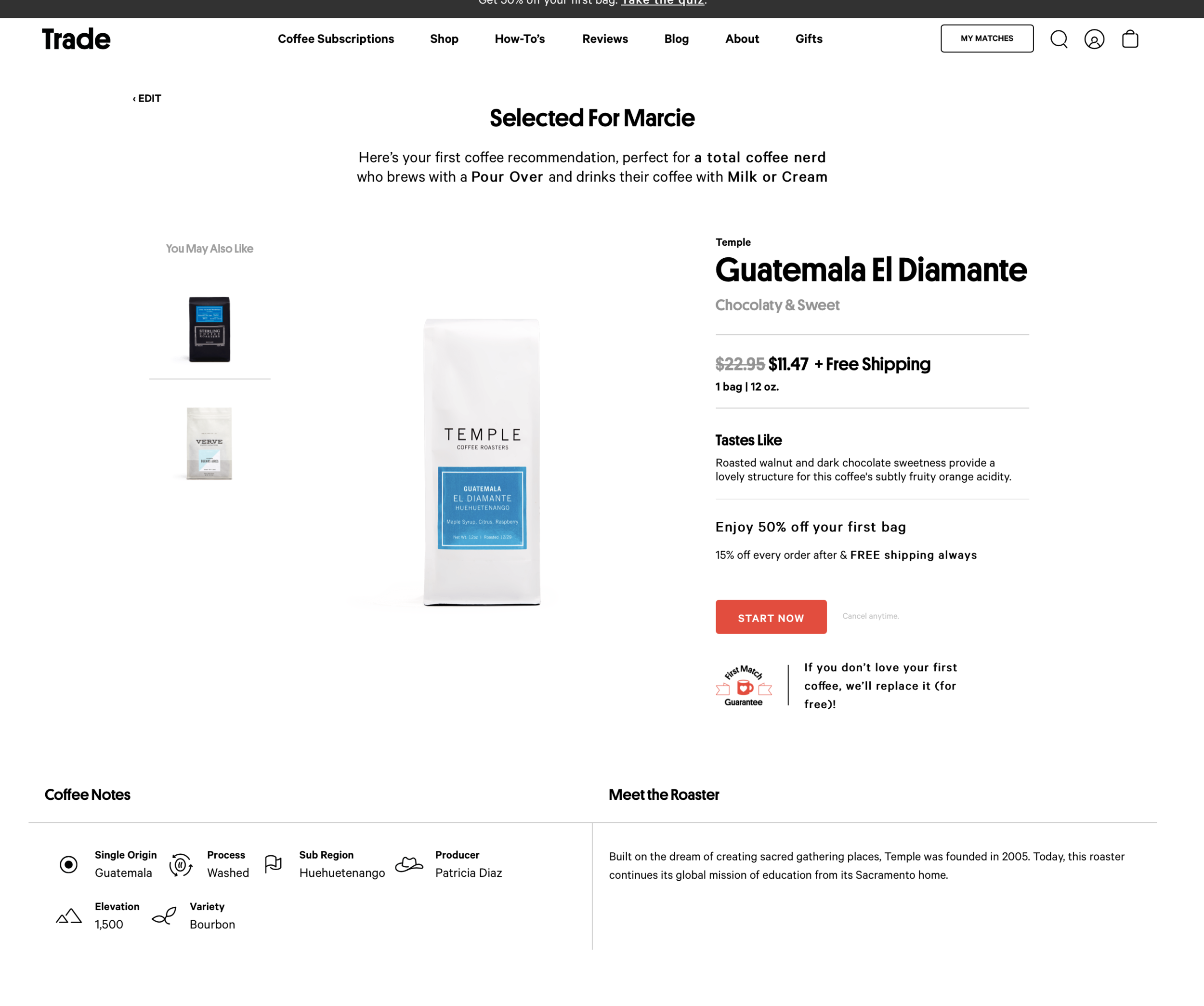Viewport: 1204px width, 1006px height.
Task: Click the search icon in the header
Action: (1059, 39)
